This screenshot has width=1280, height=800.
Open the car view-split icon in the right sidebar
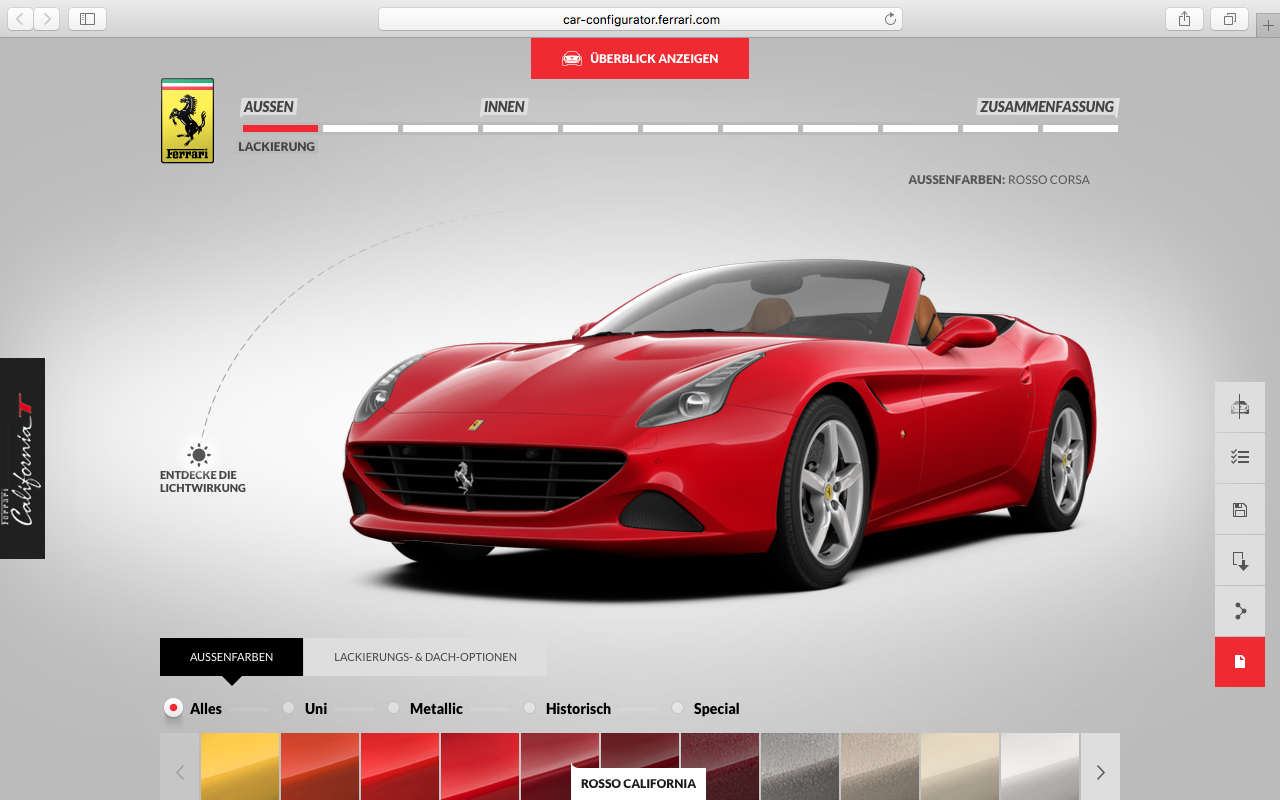coord(1240,407)
